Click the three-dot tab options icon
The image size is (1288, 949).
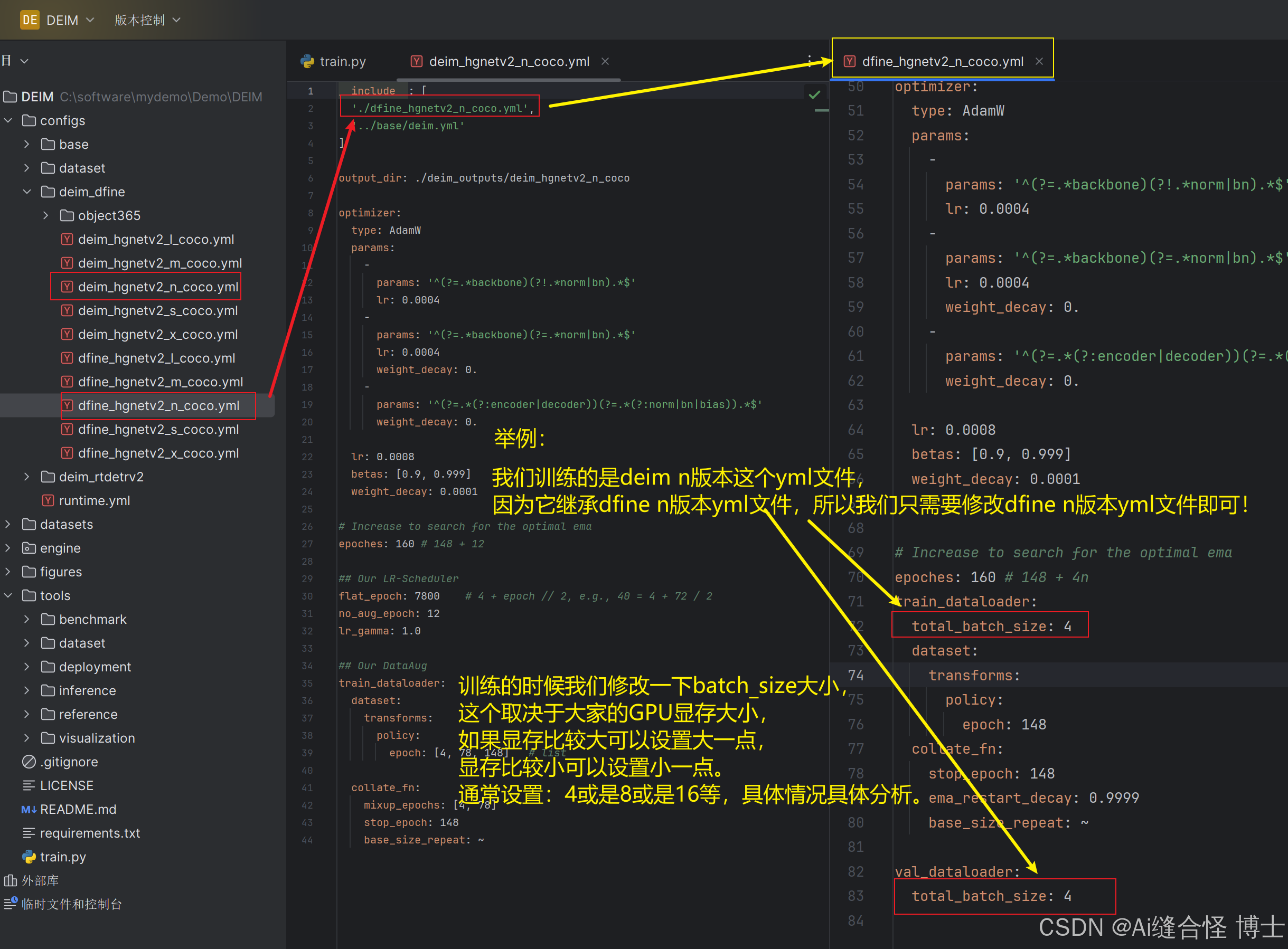click(x=809, y=61)
